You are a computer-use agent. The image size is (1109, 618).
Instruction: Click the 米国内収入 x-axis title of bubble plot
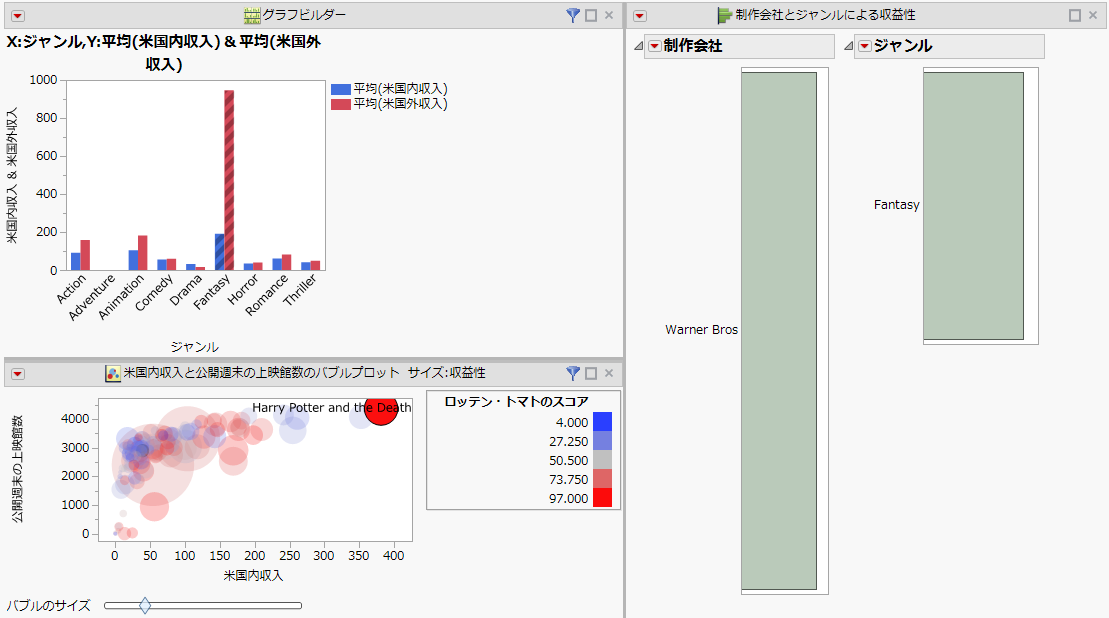pyautogui.click(x=253, y=576)
